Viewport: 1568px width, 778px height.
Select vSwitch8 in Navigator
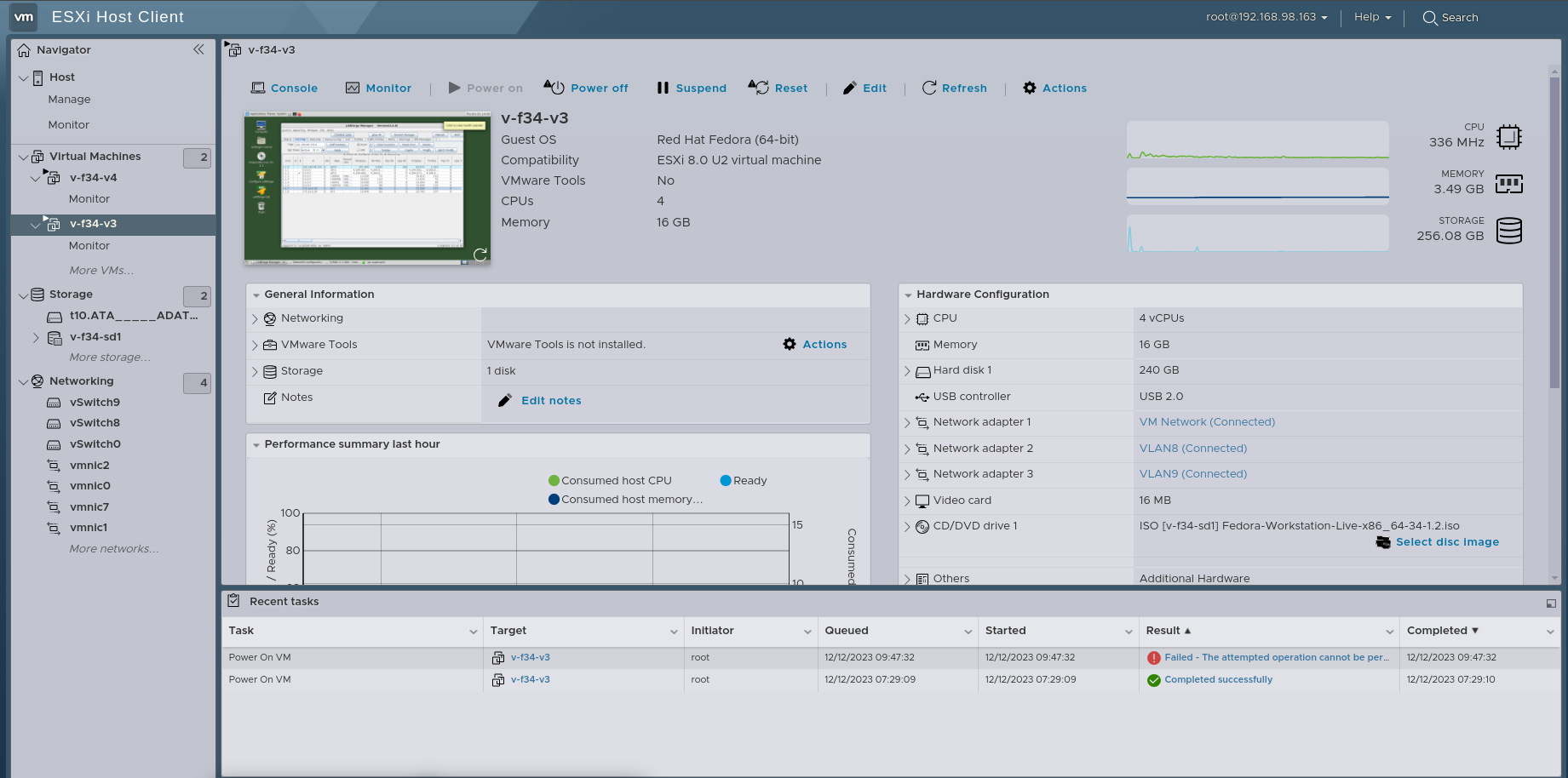[95, 422]
